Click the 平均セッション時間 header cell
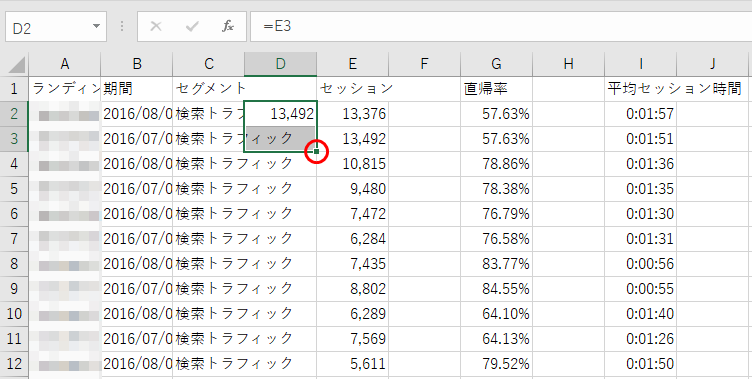 coord(640,89)
